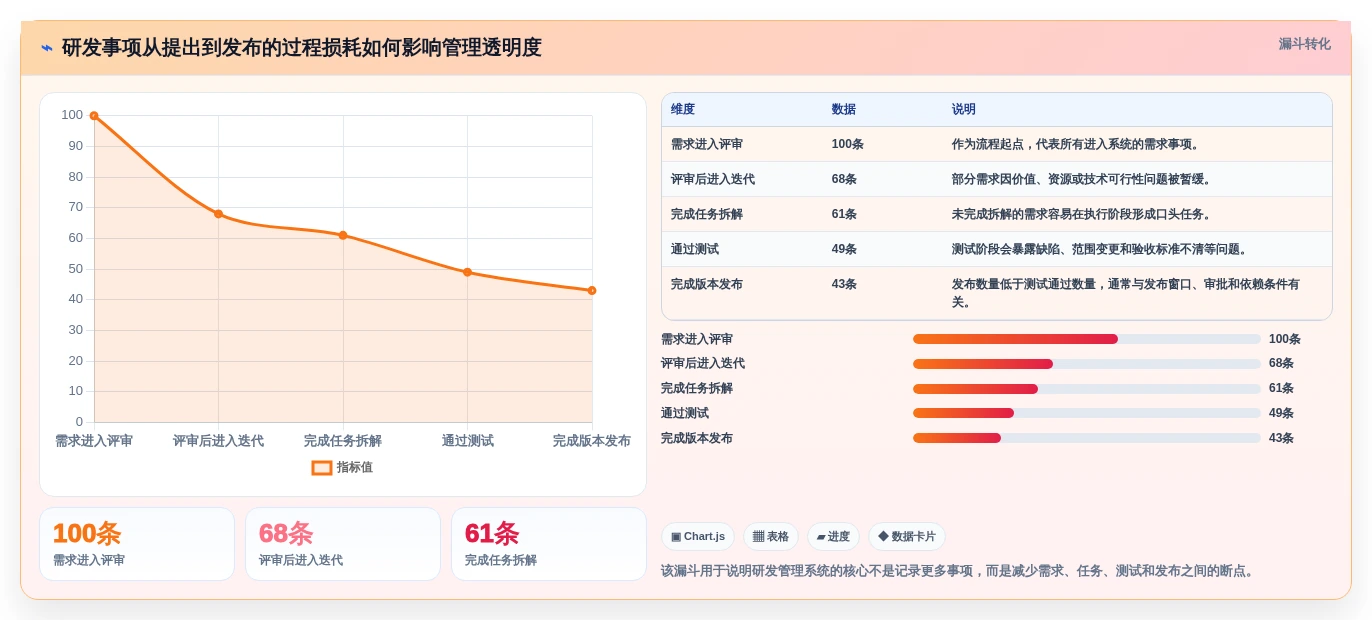Select chart data point for 需求进入评审
Image resolution: width=1372 pixels, height=620 pixels.
tap(94, 116)
